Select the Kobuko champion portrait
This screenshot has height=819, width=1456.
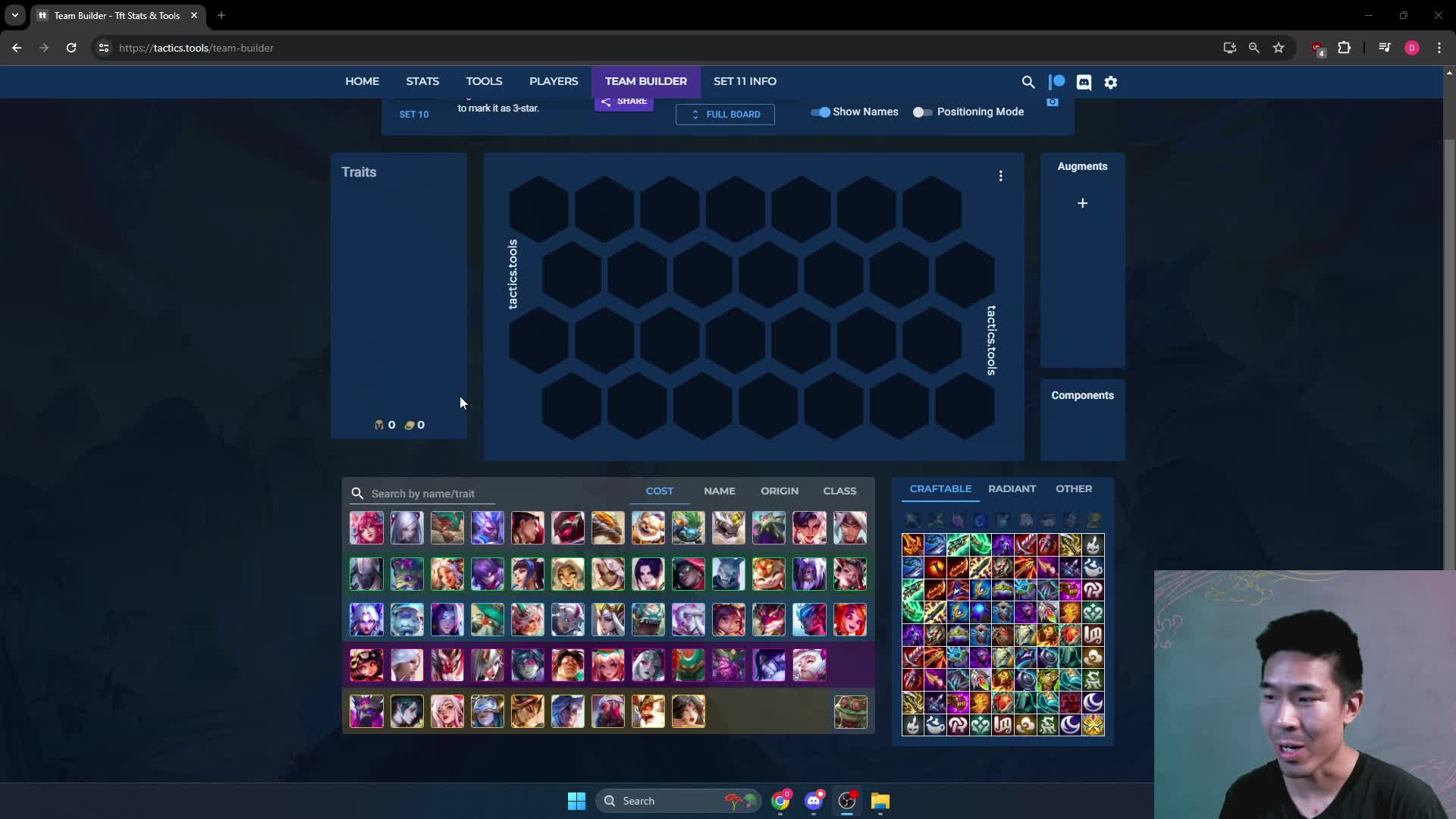tap(648, 528)
